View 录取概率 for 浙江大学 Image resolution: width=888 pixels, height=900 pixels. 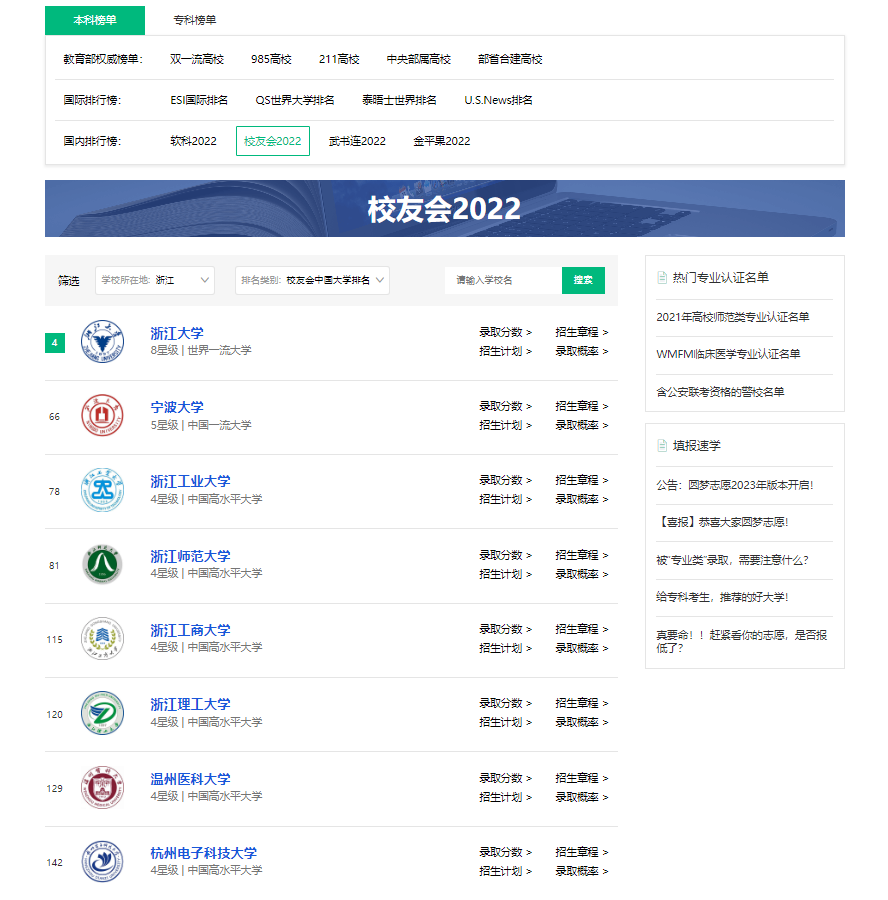pos(582,351)
